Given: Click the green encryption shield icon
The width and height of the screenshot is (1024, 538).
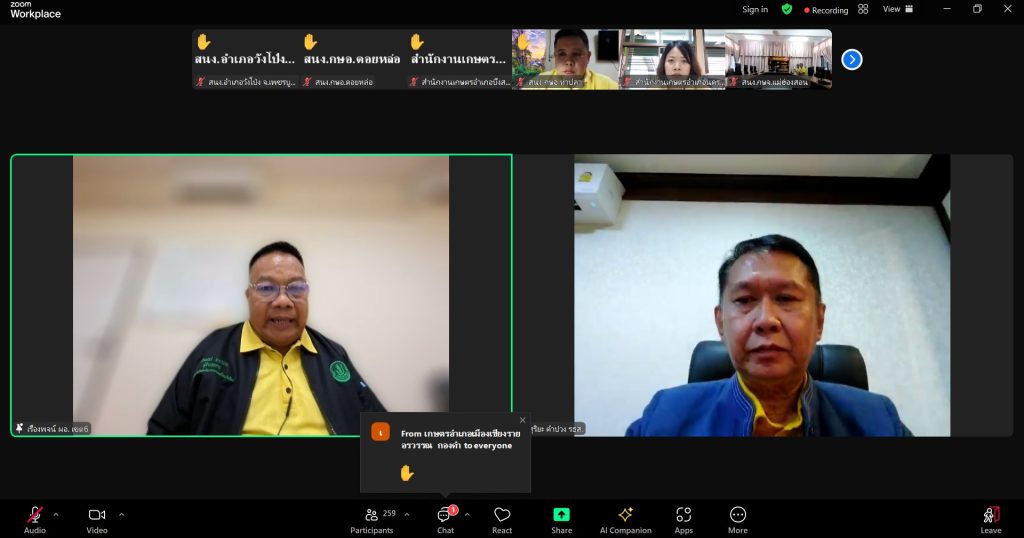Looking at the screenshot, I should [x=787, y=9].
